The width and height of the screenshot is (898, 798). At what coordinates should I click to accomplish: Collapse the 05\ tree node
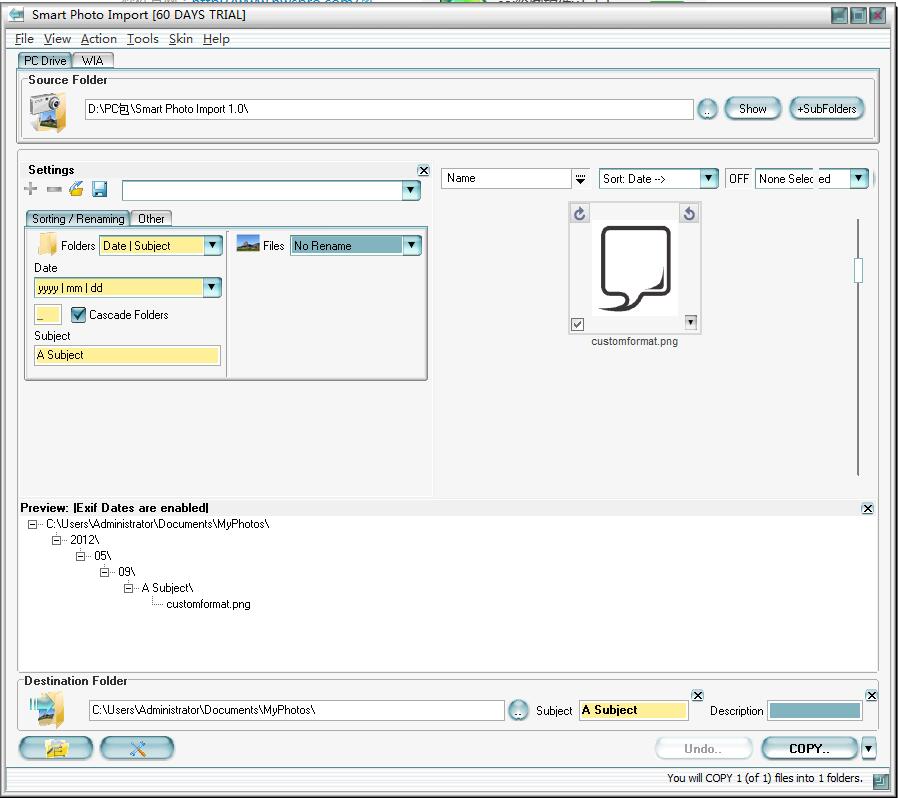tap(80, 556)
